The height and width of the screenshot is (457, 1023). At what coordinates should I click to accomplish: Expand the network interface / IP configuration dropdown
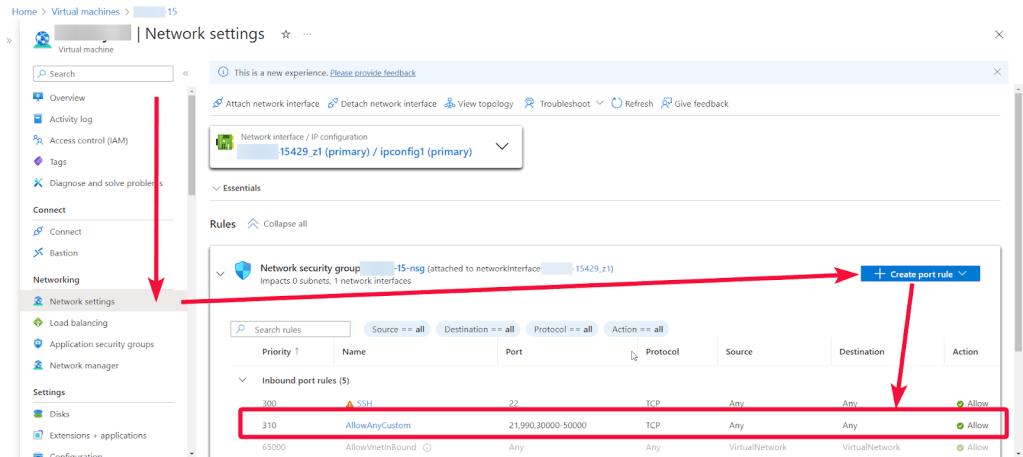point(502,146)
